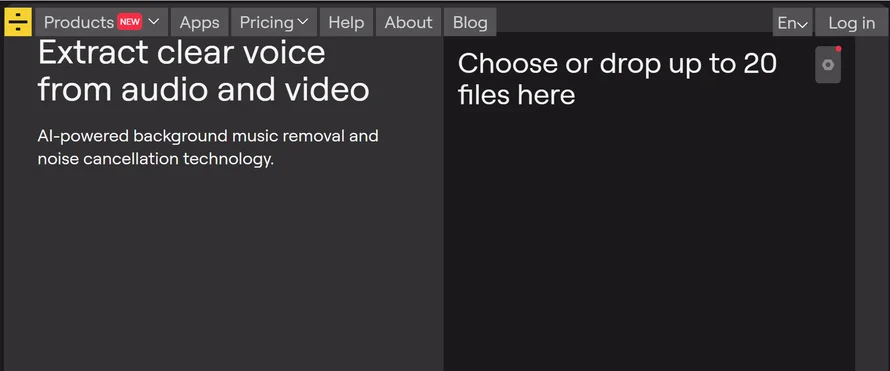Expand the Pricing dropdown
This screenshot has height=371, width=890.
tap(274, 22)
